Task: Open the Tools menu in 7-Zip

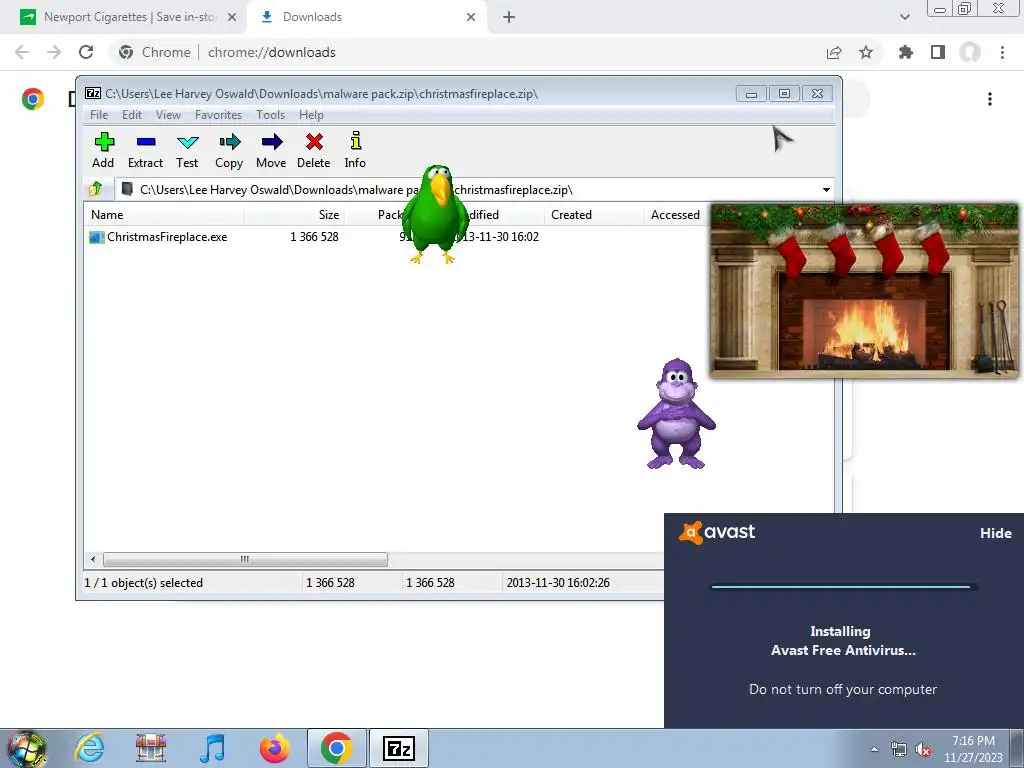Action: click(270, 115)
